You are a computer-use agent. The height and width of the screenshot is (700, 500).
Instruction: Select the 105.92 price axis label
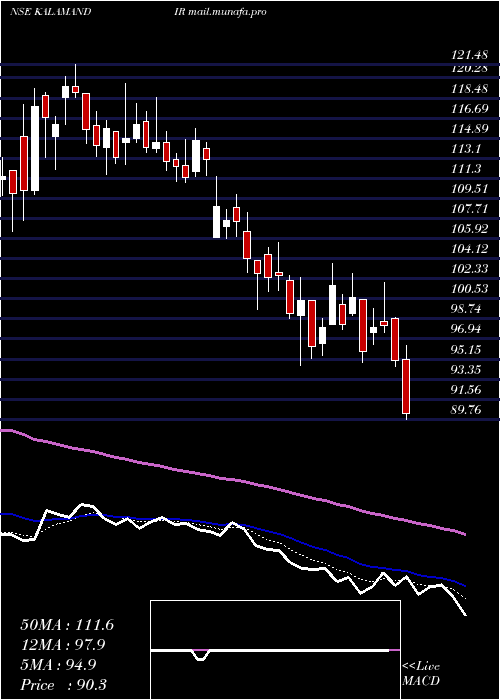tap(469, 229)
